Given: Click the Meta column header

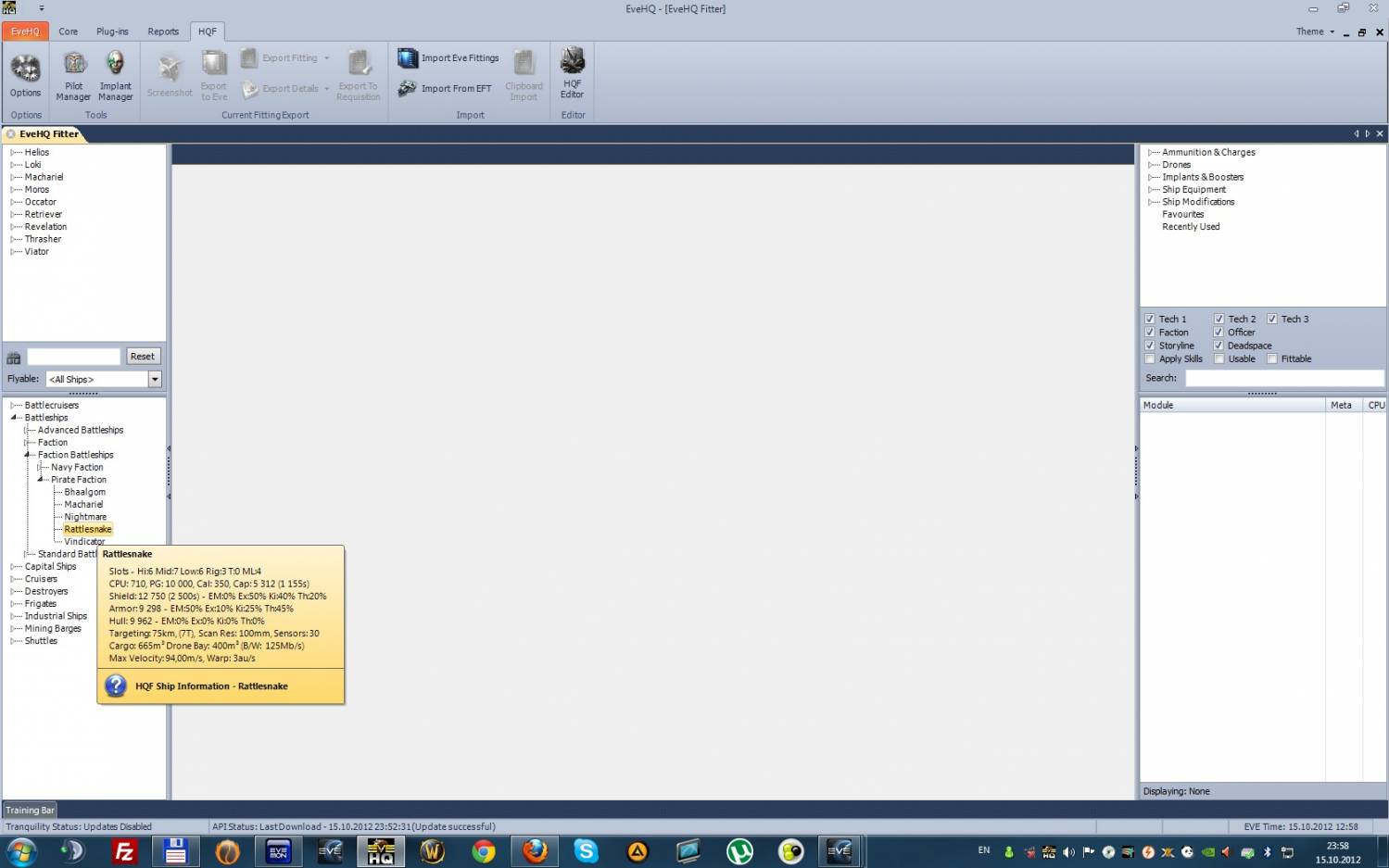Looking at the screenshot, I should coord(1344,405).
